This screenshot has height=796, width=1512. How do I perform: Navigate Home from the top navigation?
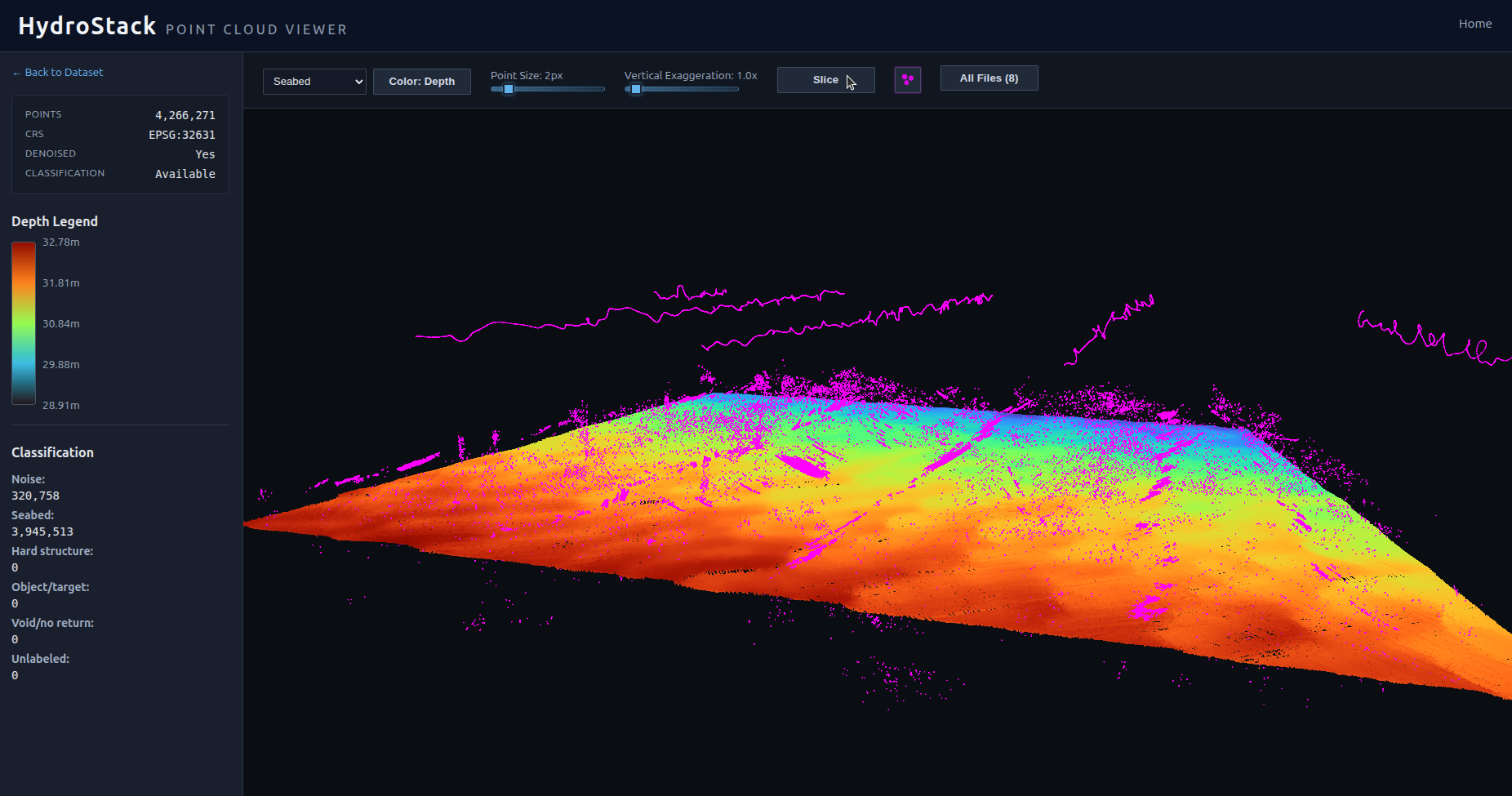click(x=1474, y=23)
